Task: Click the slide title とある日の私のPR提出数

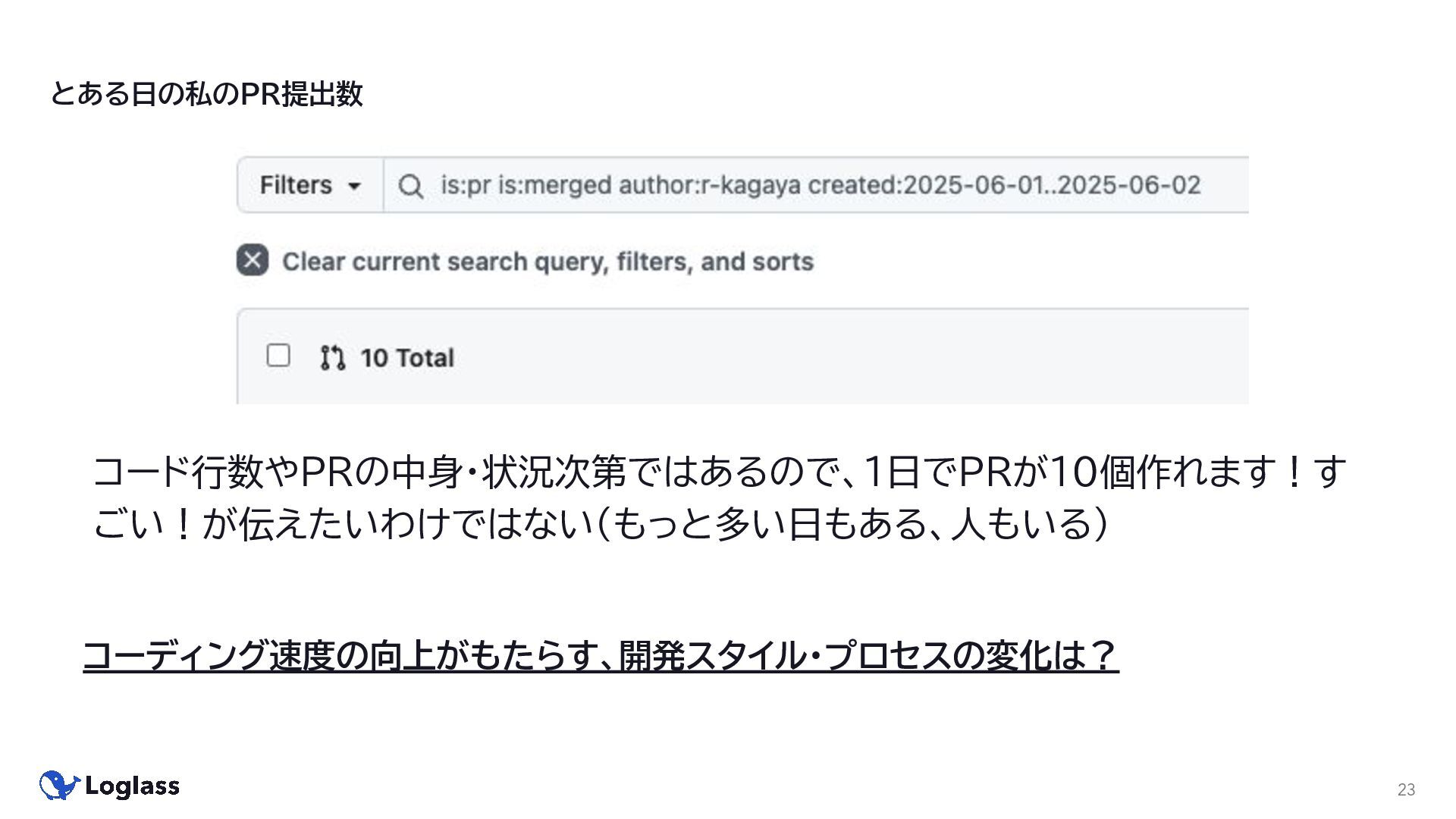Action: [x=206, y=94]
